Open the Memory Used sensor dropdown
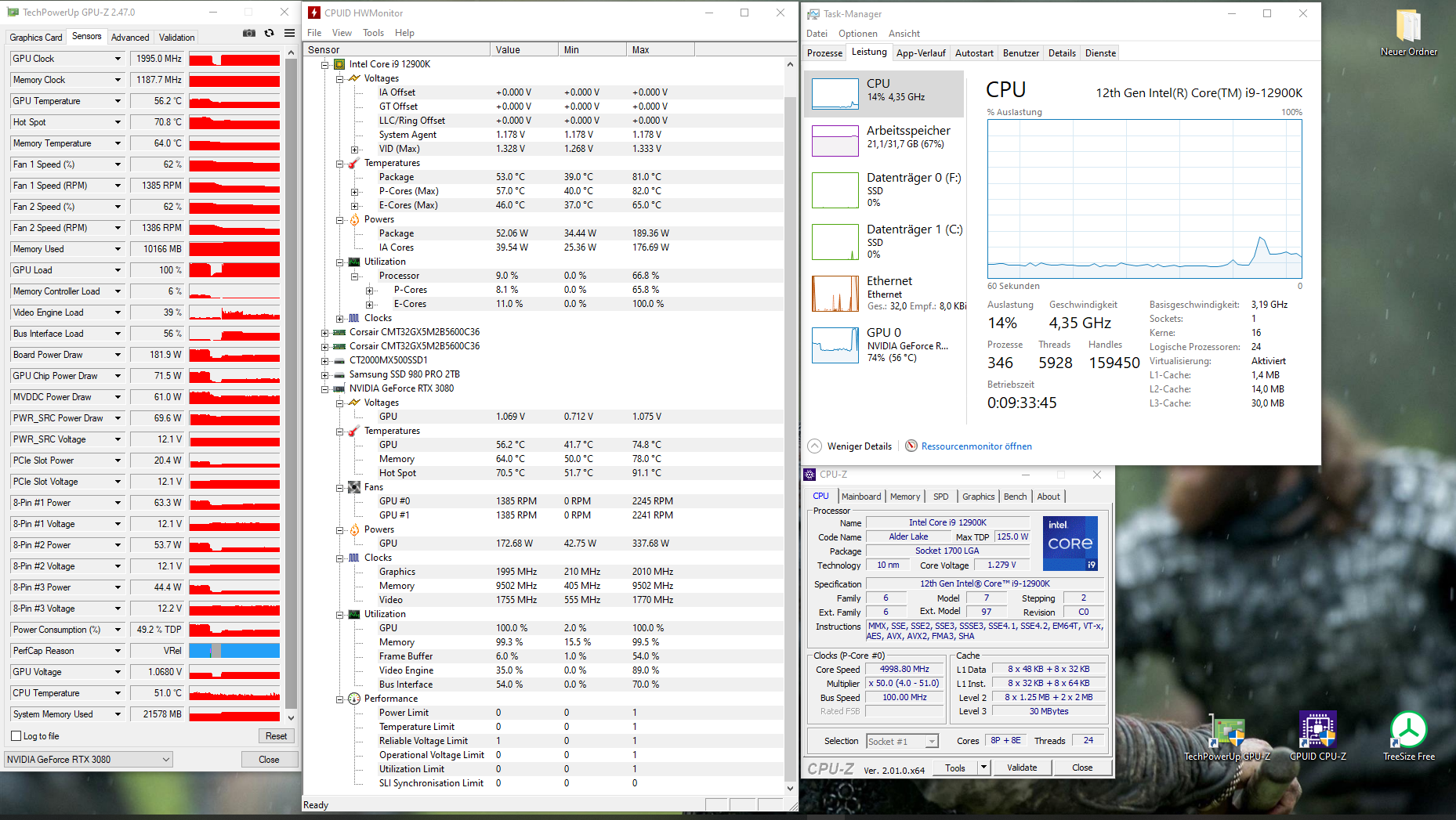This screenshot has width=1456, height=820. pos(118,249)
